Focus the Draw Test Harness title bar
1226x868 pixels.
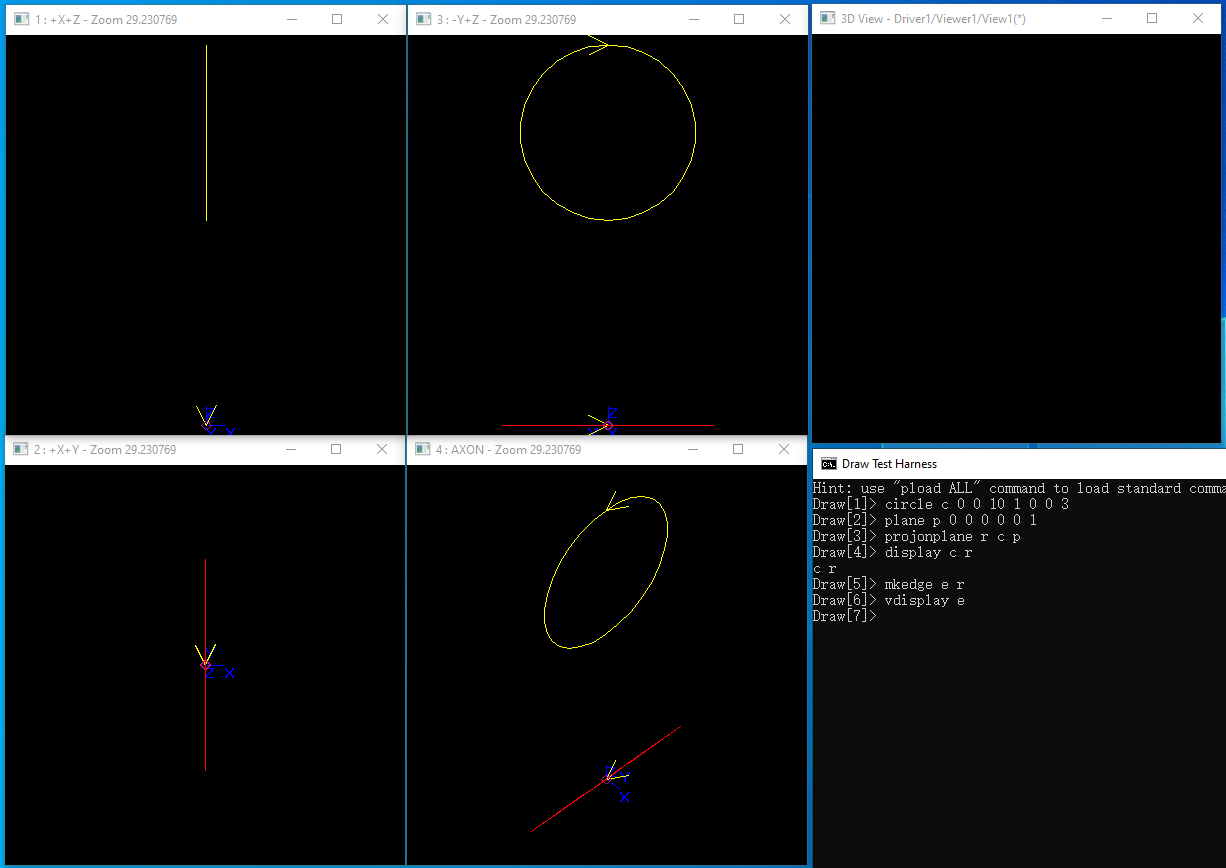point(1000,464)
